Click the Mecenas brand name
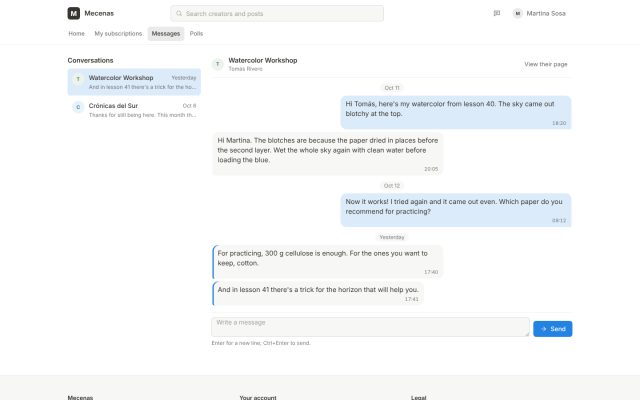 point(99,13)
